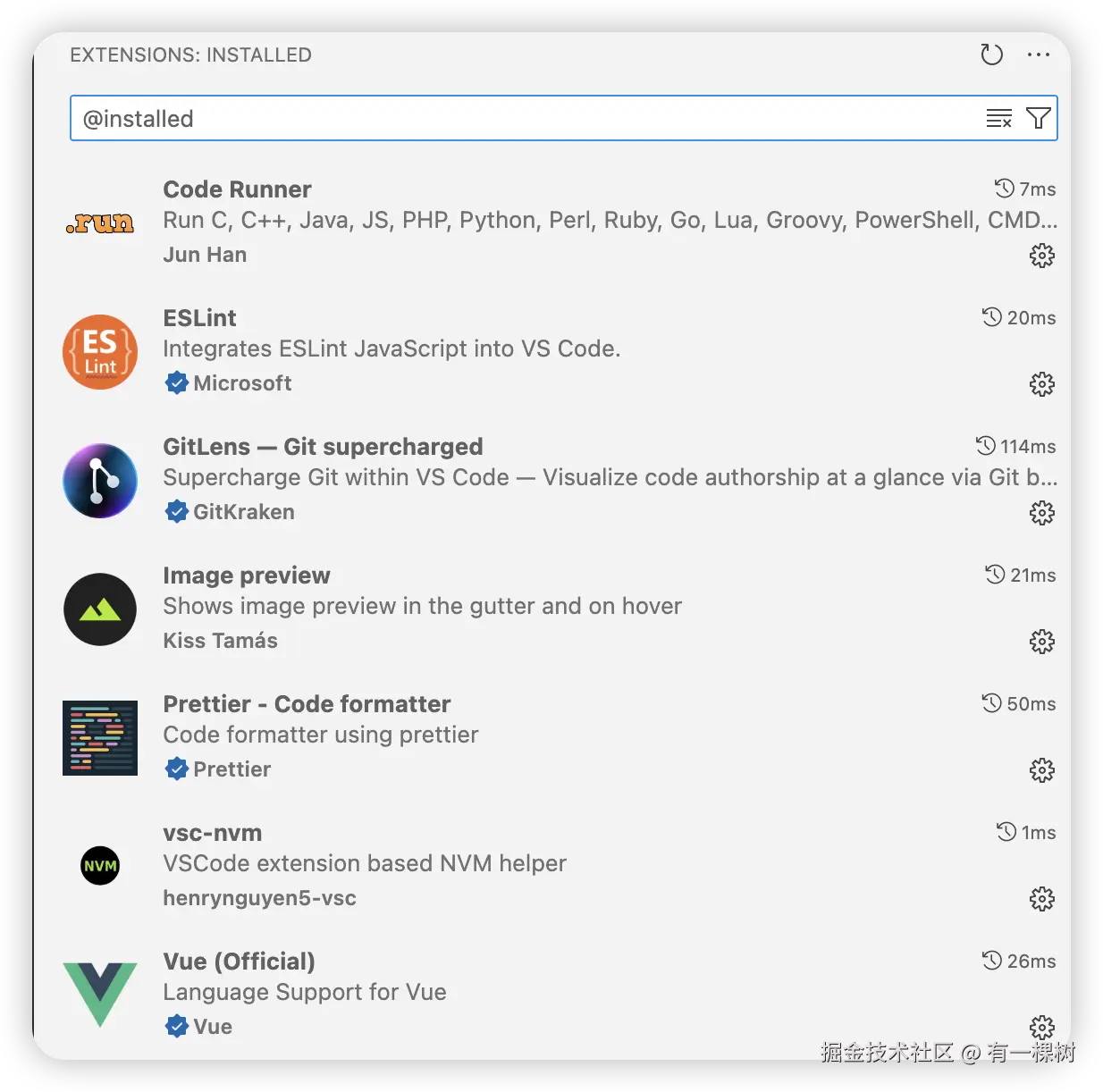Open GitLens manage gear
1103x1092 pixels.
coord(1042,513)
